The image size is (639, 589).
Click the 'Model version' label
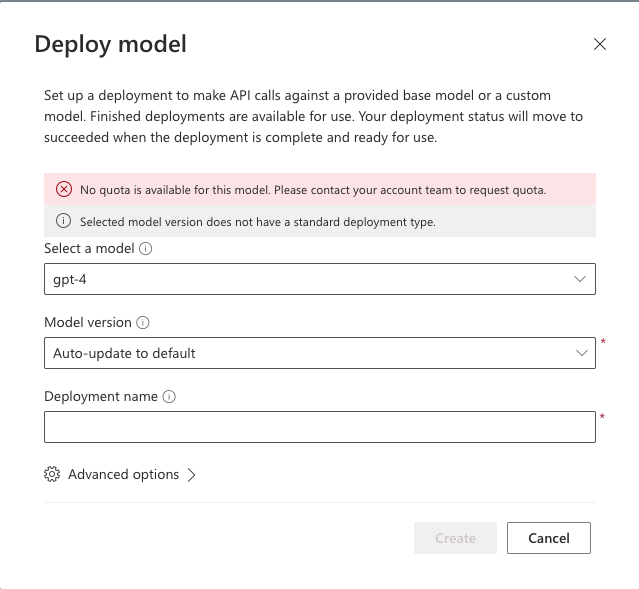click(88, 323)
